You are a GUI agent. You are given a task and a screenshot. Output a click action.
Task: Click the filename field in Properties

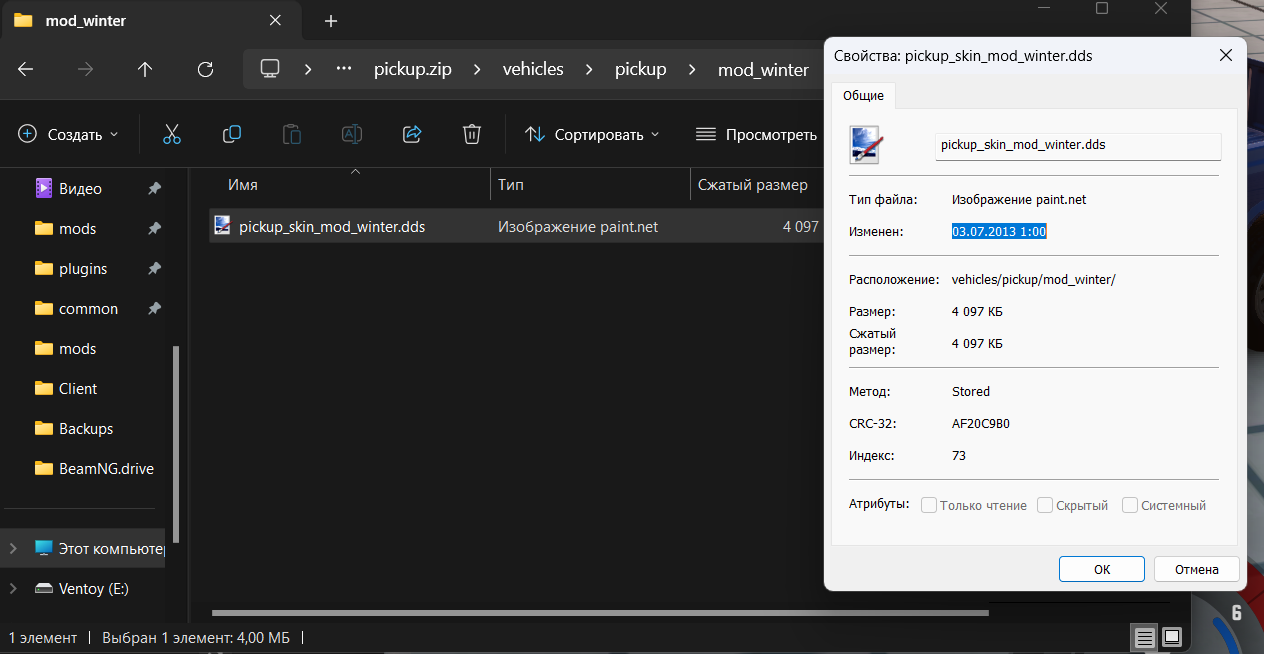point(1078,145)
